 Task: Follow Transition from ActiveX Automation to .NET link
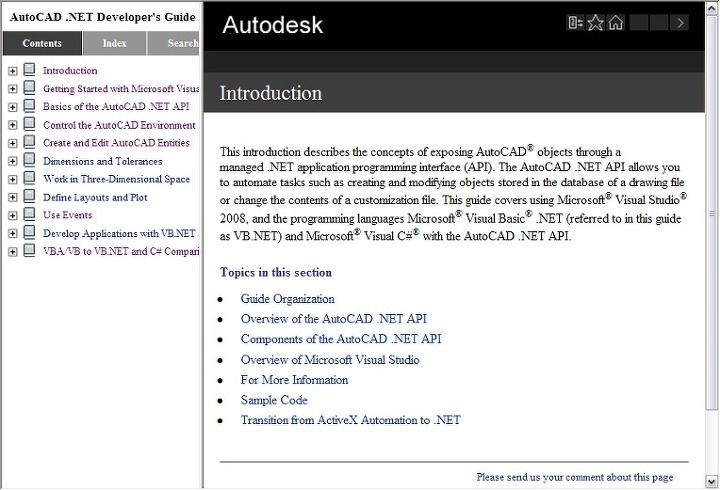[351, 420]
